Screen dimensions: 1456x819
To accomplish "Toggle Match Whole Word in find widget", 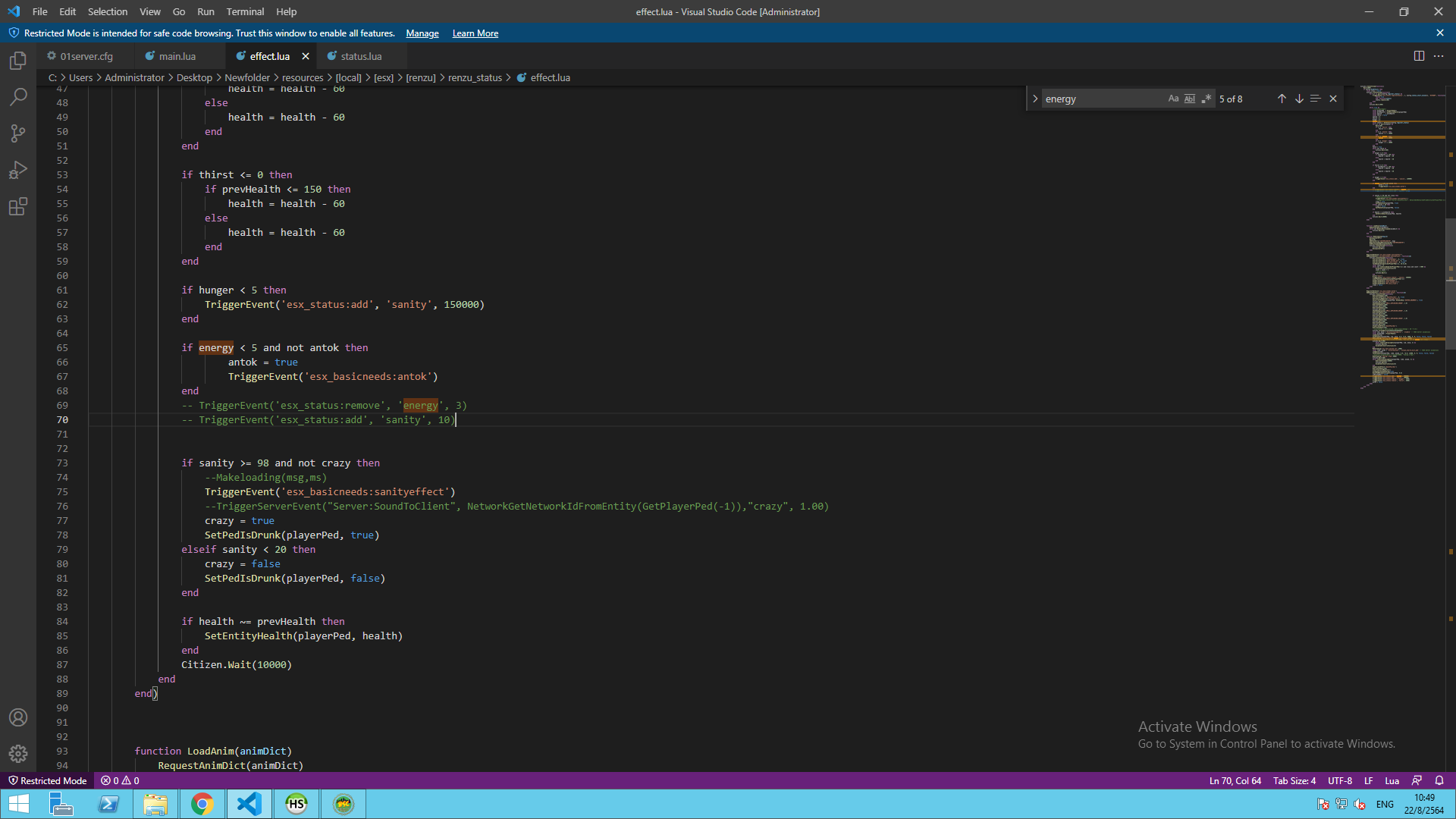I will (1190, 99).
